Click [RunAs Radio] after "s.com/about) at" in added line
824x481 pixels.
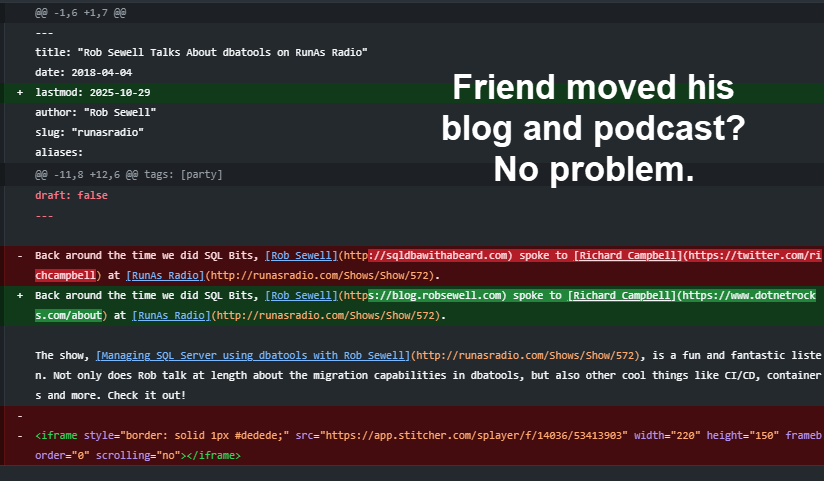pos(171,315)
